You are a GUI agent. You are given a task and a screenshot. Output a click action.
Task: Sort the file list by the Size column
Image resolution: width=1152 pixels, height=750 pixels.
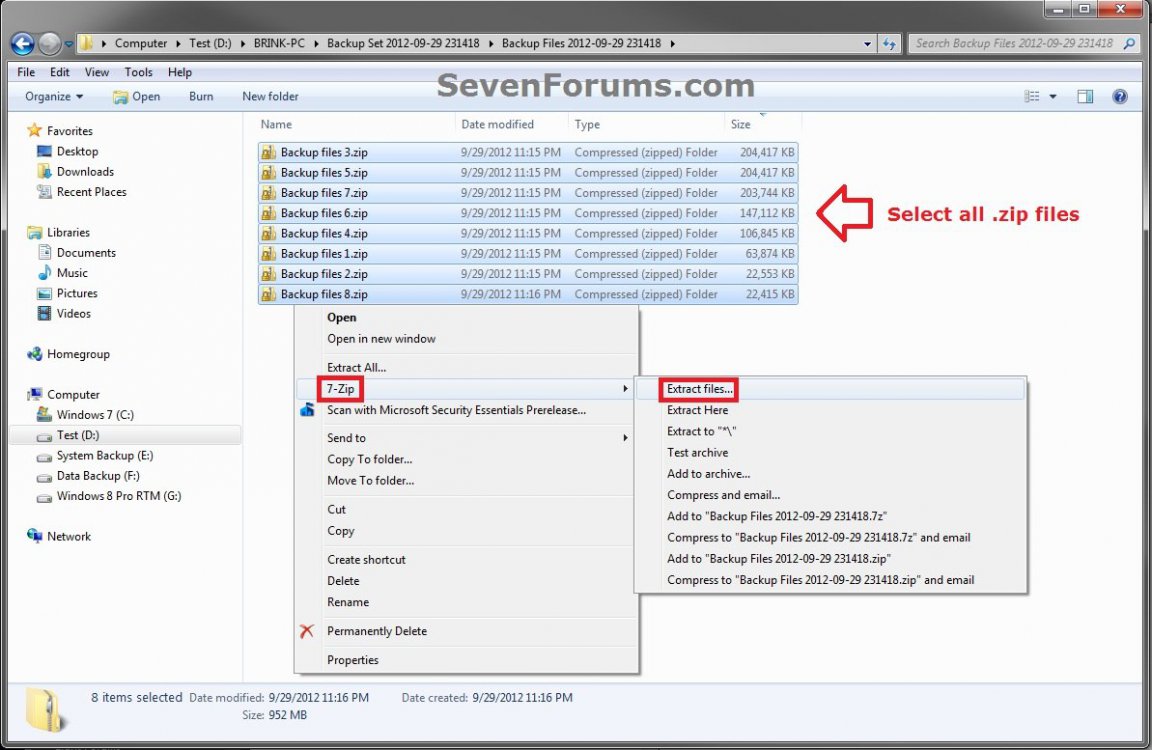[740, 124]
